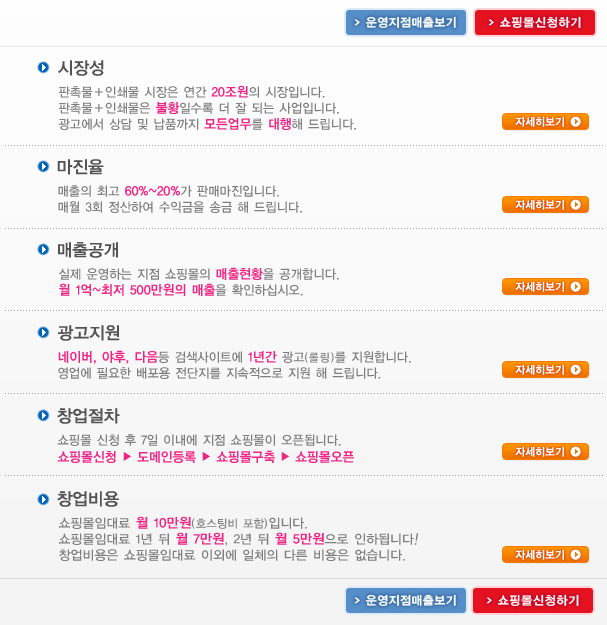Viewport: 607px width, 625px height.
Task: Click the blue bullet icon beside 광고지원
Action: pos(43,332)
